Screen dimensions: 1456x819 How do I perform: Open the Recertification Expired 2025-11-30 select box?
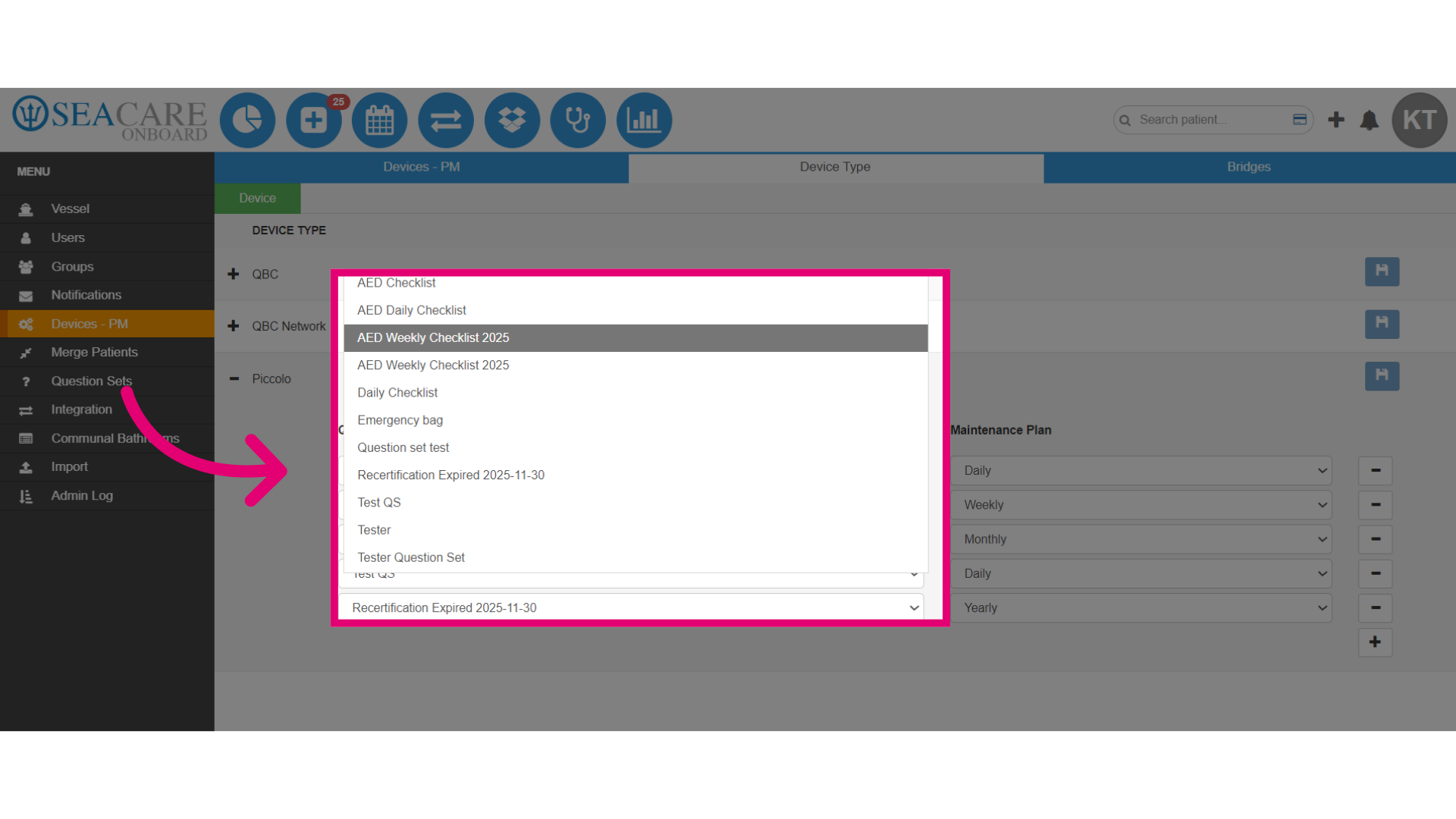[x=631, y=607]
